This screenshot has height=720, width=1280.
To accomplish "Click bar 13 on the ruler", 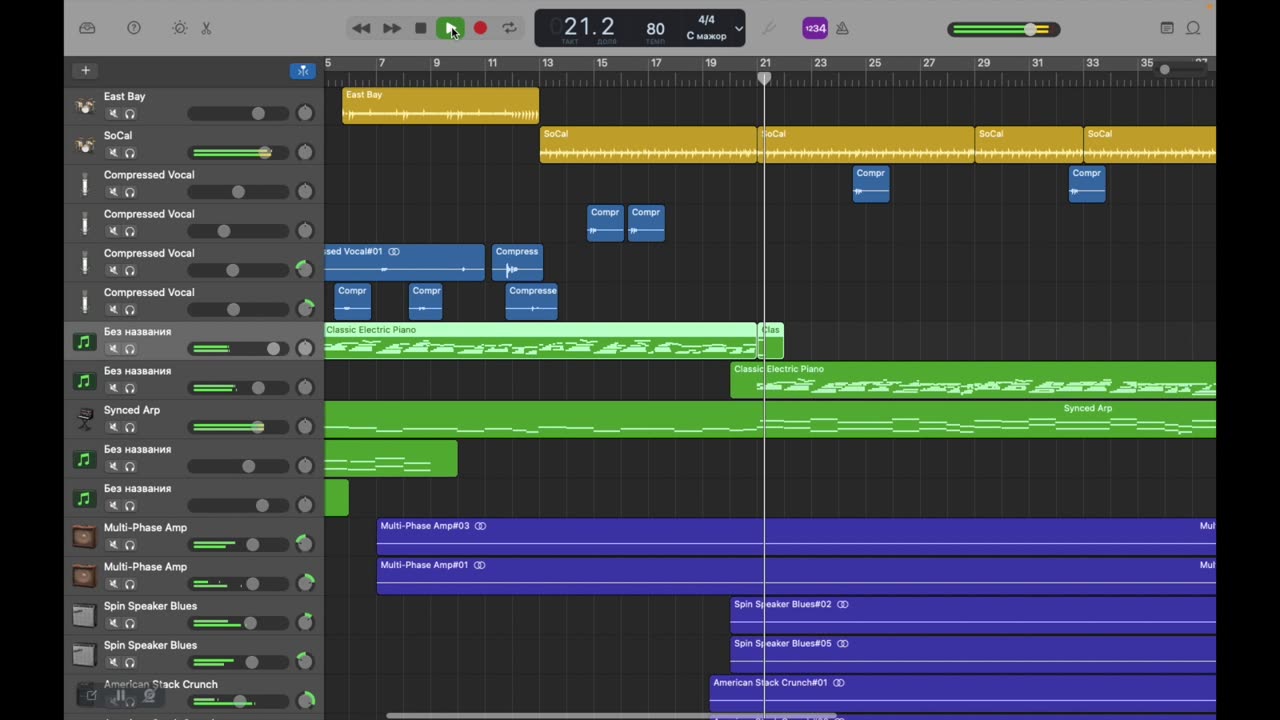I will pos(547,63).
